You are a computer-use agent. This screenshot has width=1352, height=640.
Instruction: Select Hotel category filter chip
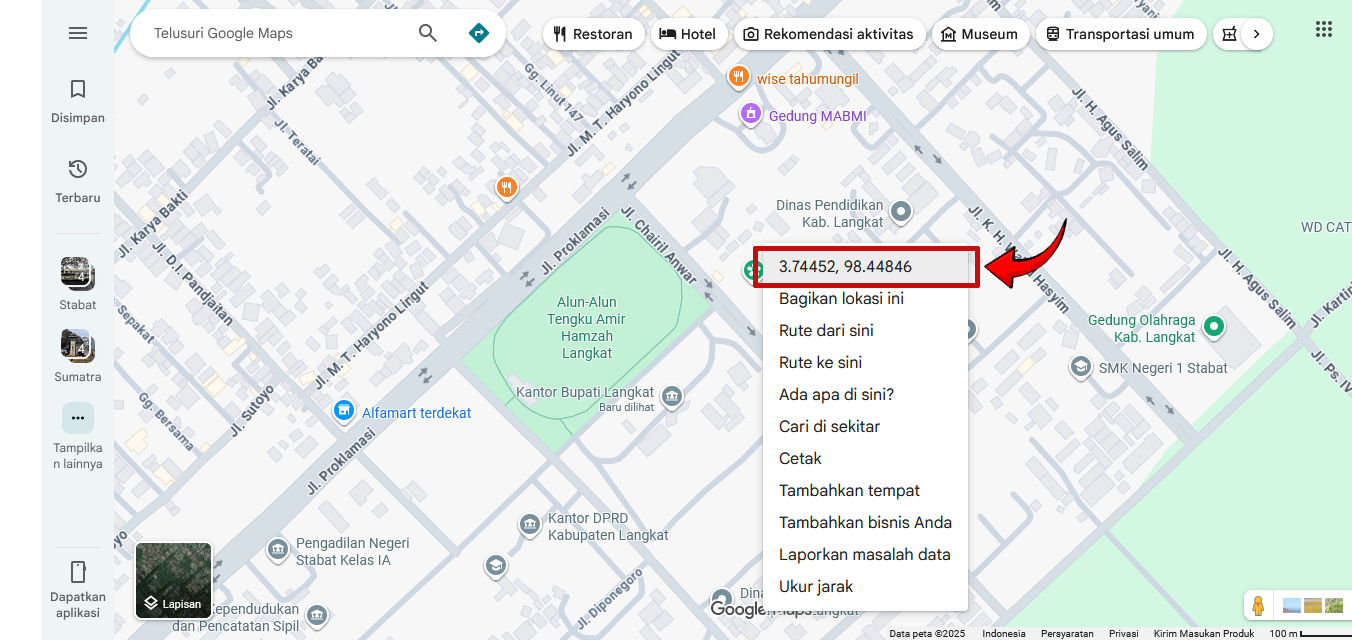coord(688,34)
